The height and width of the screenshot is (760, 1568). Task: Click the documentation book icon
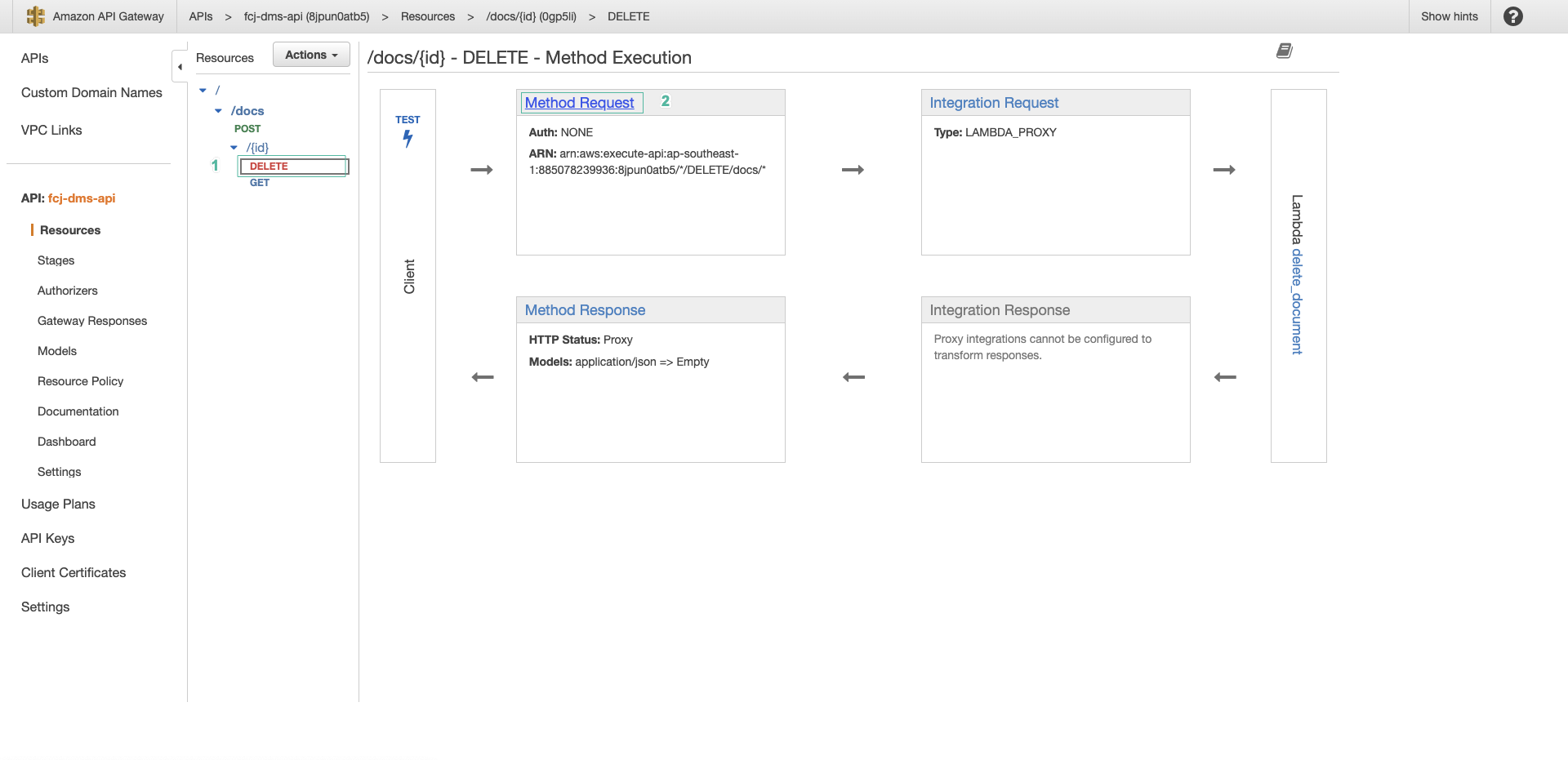(x=1285, y=51)
